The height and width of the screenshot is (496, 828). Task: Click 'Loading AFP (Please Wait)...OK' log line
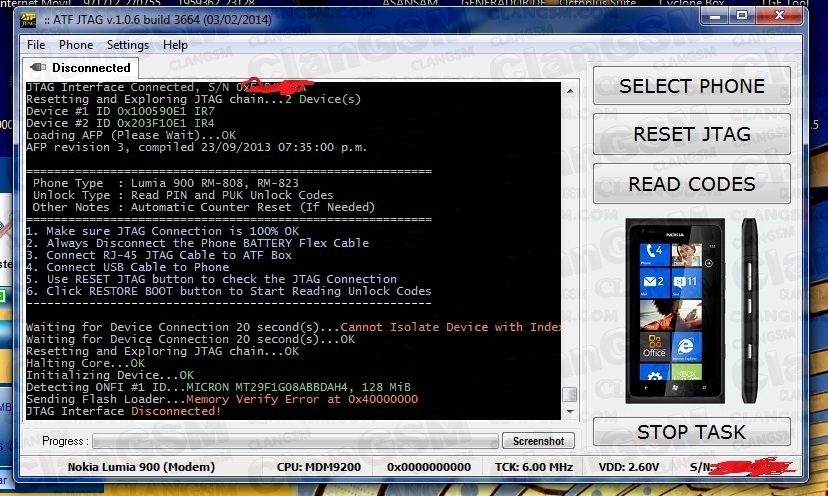click(131, 135)
